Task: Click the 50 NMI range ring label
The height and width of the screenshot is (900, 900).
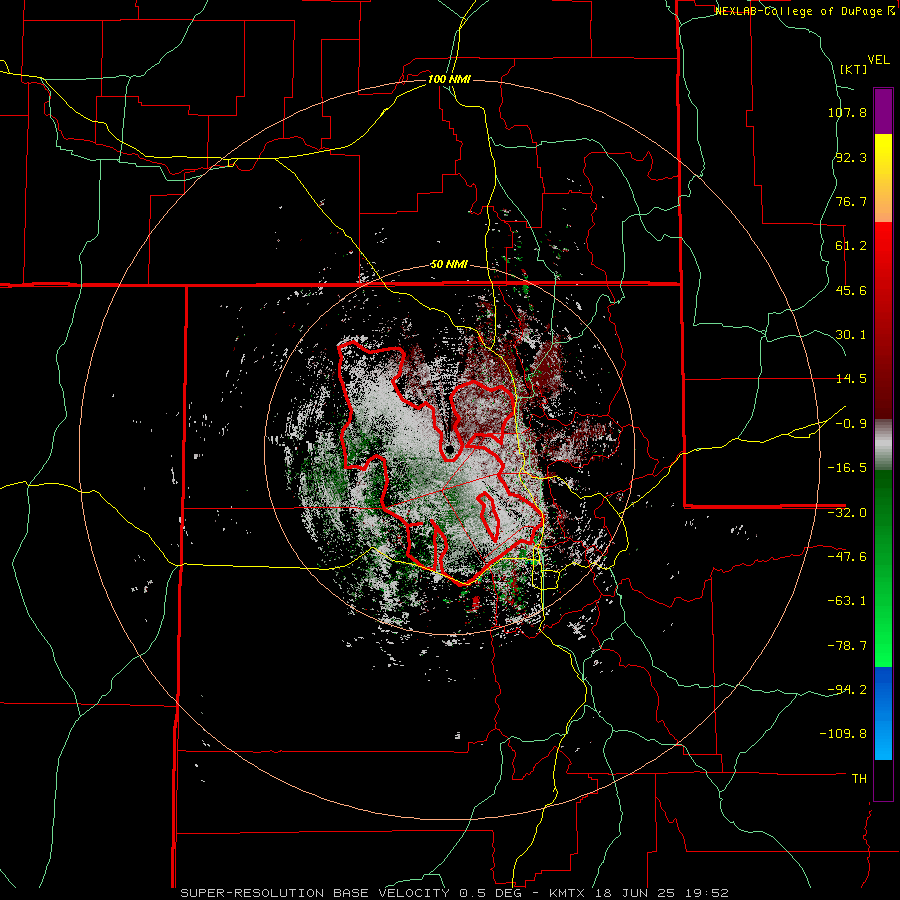Action: (449, 265)
